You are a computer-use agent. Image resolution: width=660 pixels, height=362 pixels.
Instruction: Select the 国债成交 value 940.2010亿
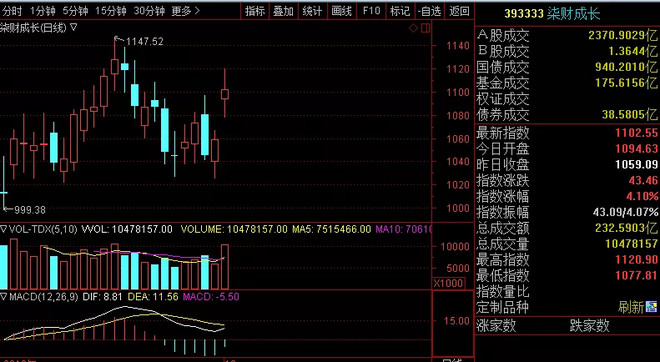pos(626,67)
